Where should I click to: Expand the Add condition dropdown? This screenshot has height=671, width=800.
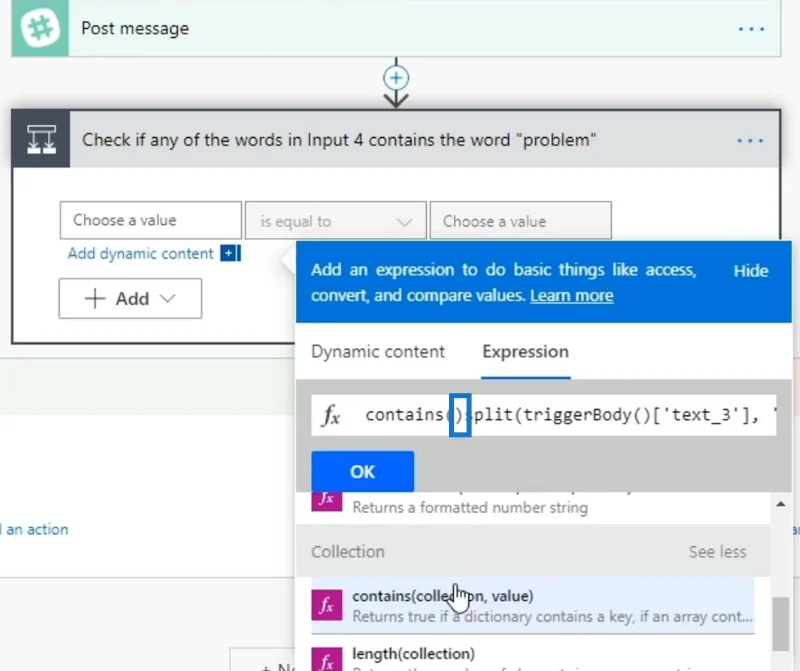pyautogui.click(x=130, y=299)
